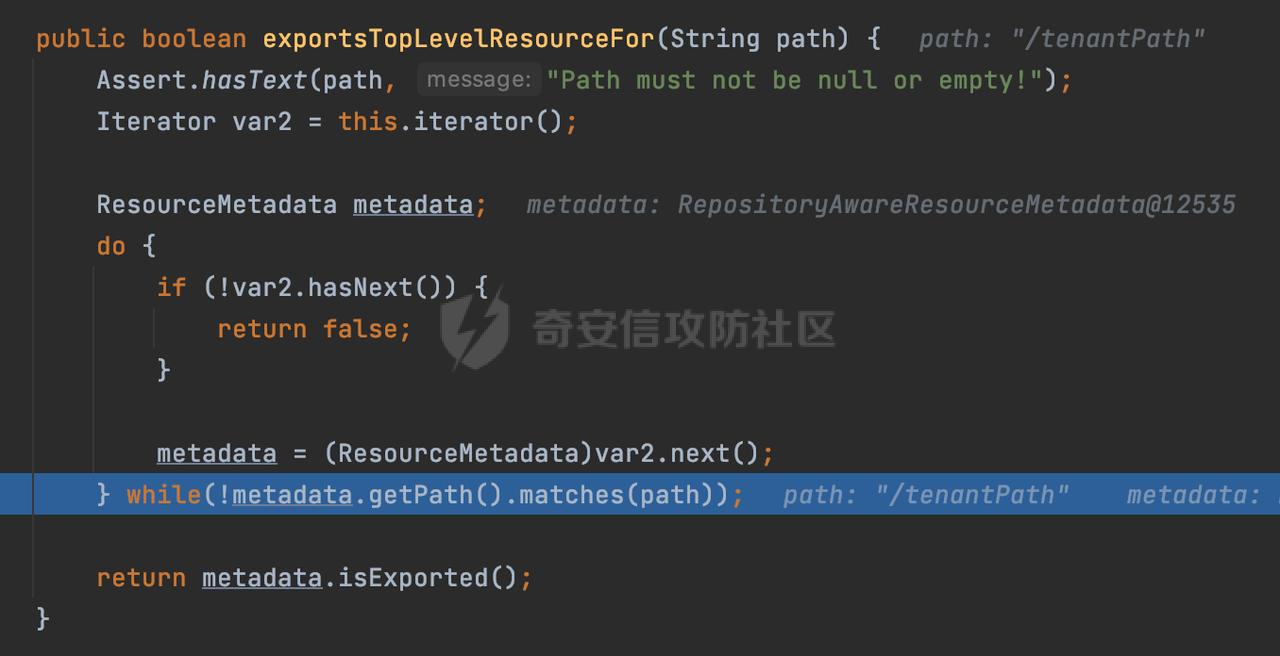Click the Iterator type in var2 declaration

(x=156, y=122)
